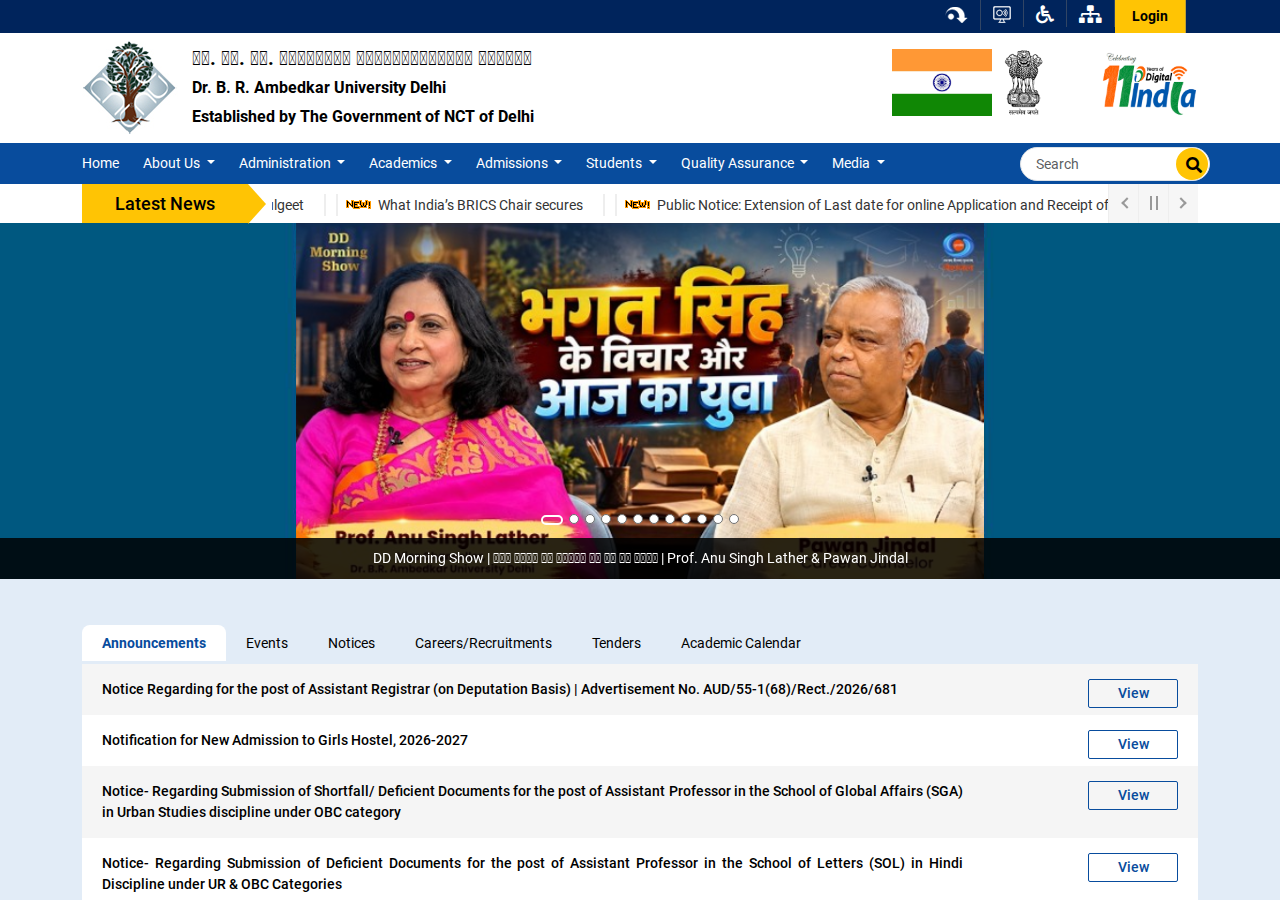Open the sitemap icon in top bar
The height and width of the screenshot is (900, 1280).
click(1090, 15)
